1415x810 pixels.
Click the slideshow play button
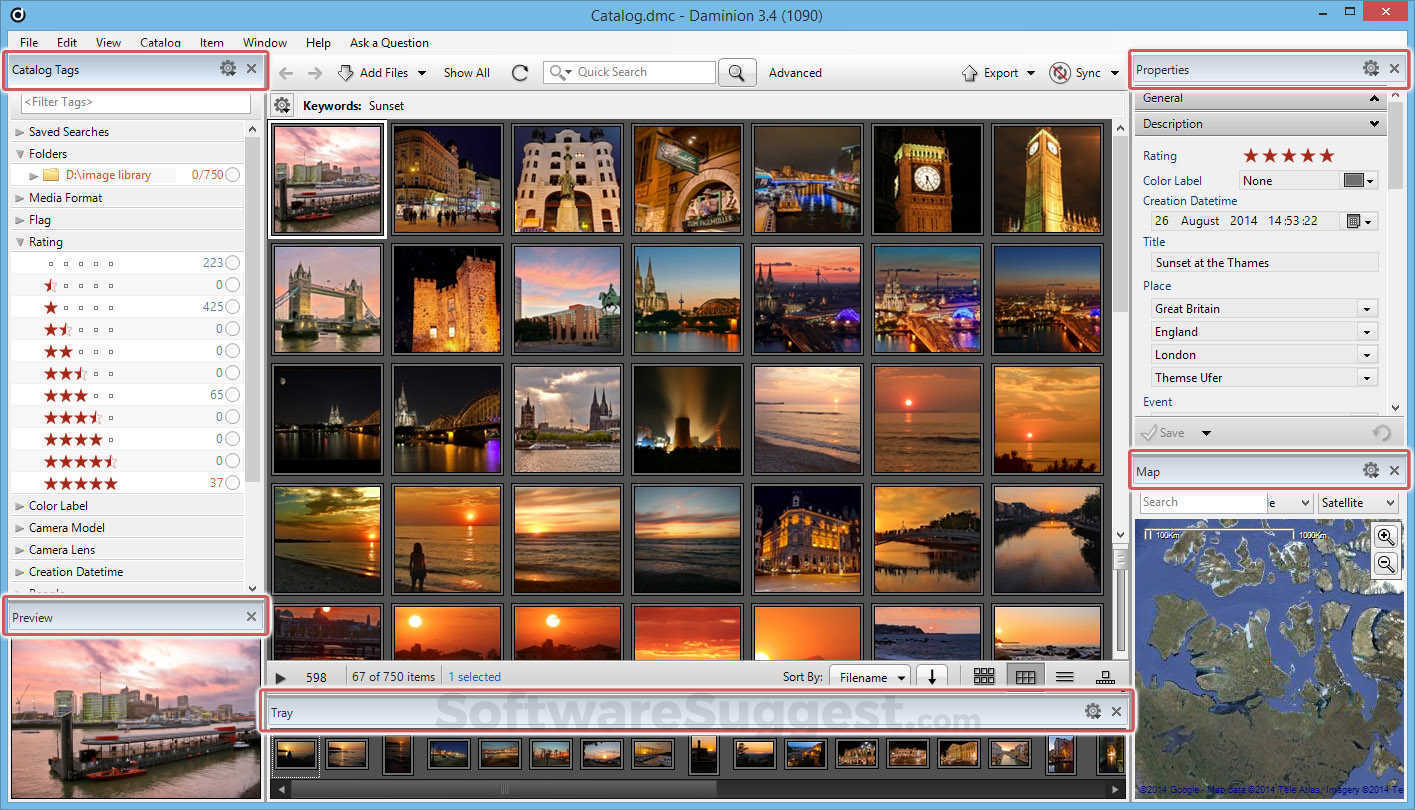point(281,678)
